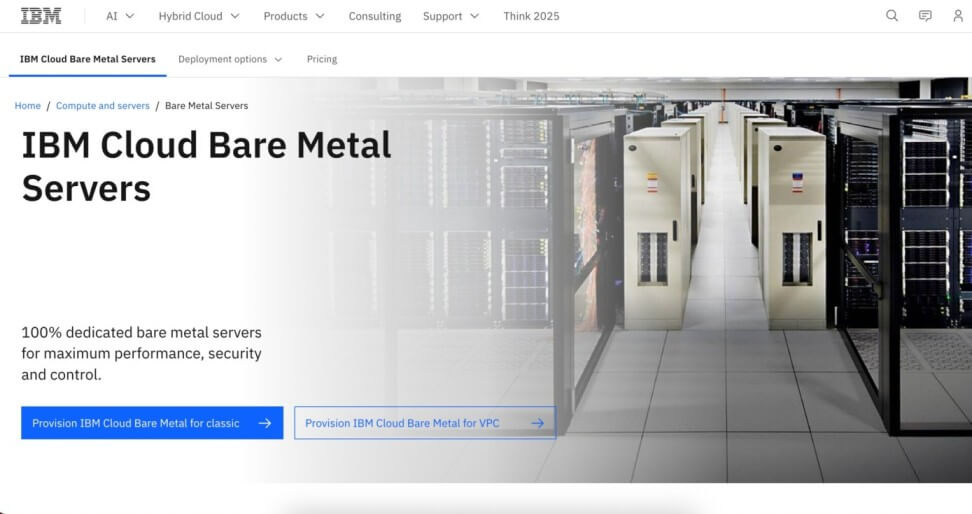The width and height of the screenshot is (972, 514).
Task: Expand the Hybrid Cloud menu
Action: click(x=199, y=16)
